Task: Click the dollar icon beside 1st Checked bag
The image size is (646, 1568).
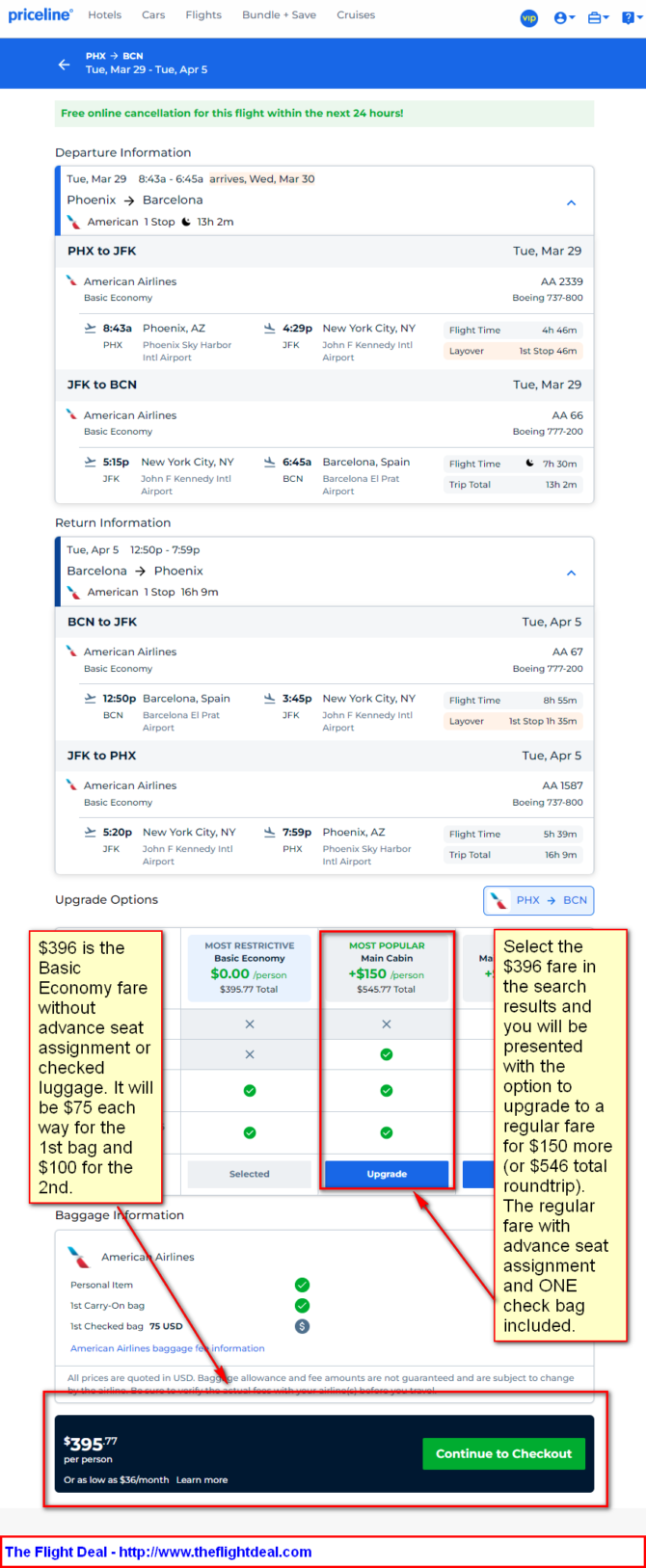Action: (x=302, y=1326)
